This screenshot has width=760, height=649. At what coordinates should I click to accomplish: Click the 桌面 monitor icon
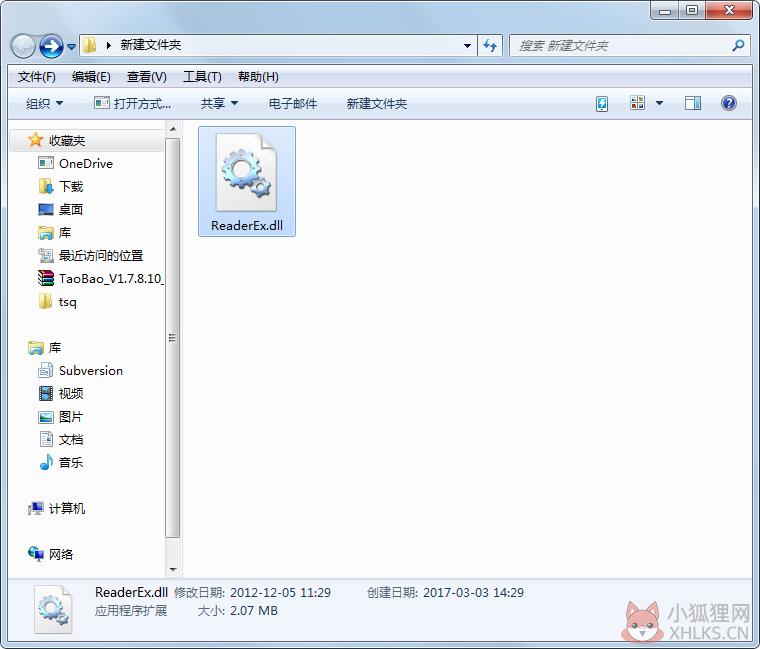46,209
